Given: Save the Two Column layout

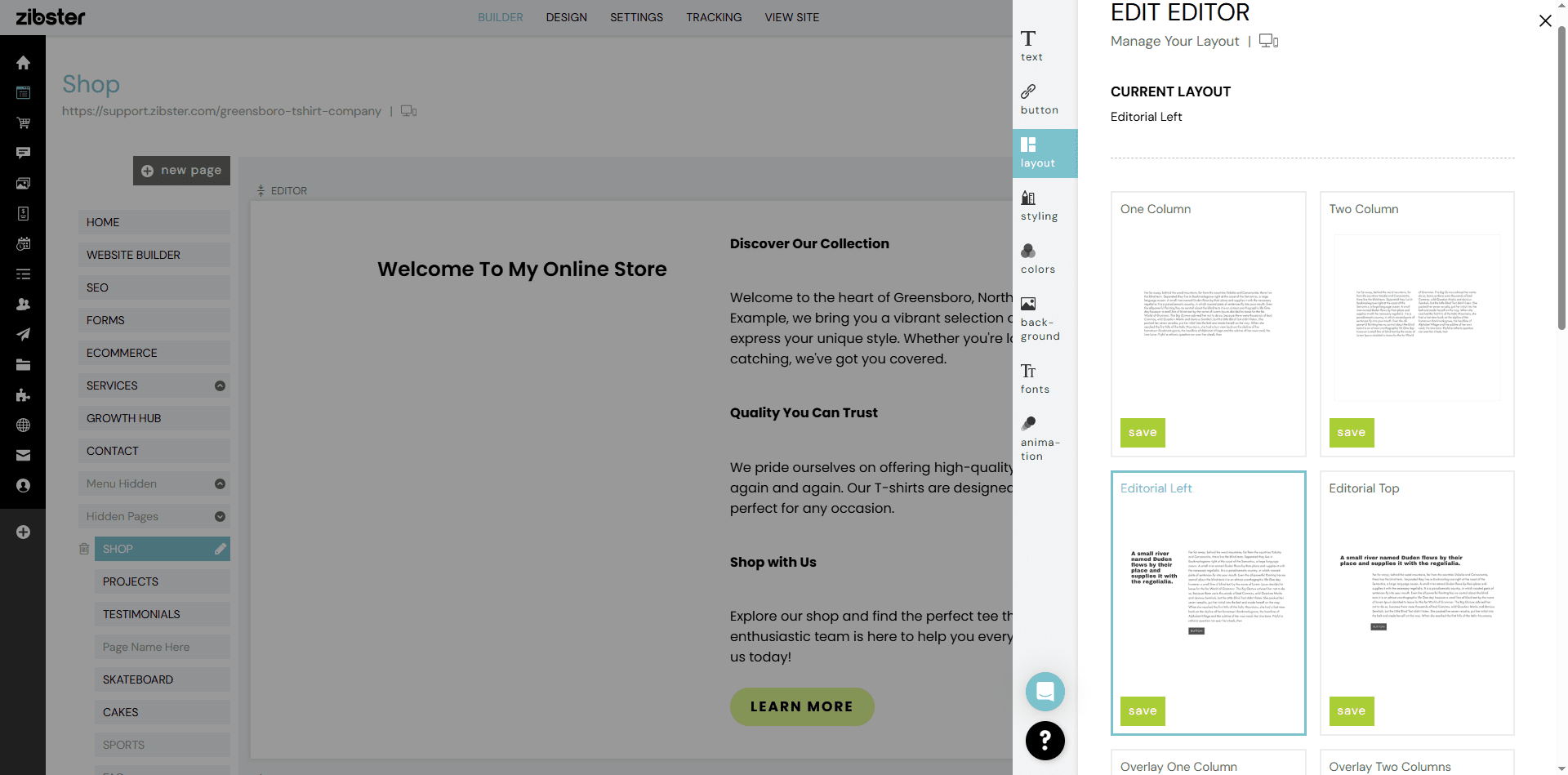Looking at the screenshot, I should click(1351, 432).
